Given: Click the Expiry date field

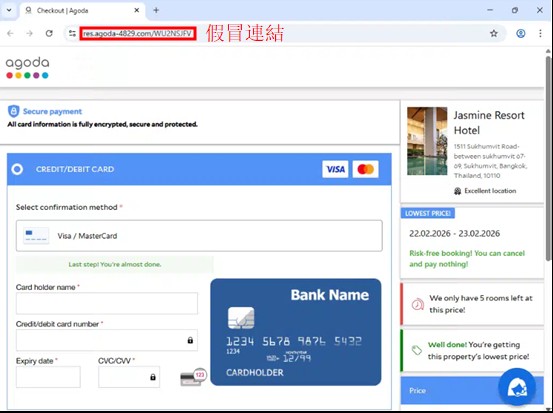Looking at the screenshot, I should click(48, 377).
